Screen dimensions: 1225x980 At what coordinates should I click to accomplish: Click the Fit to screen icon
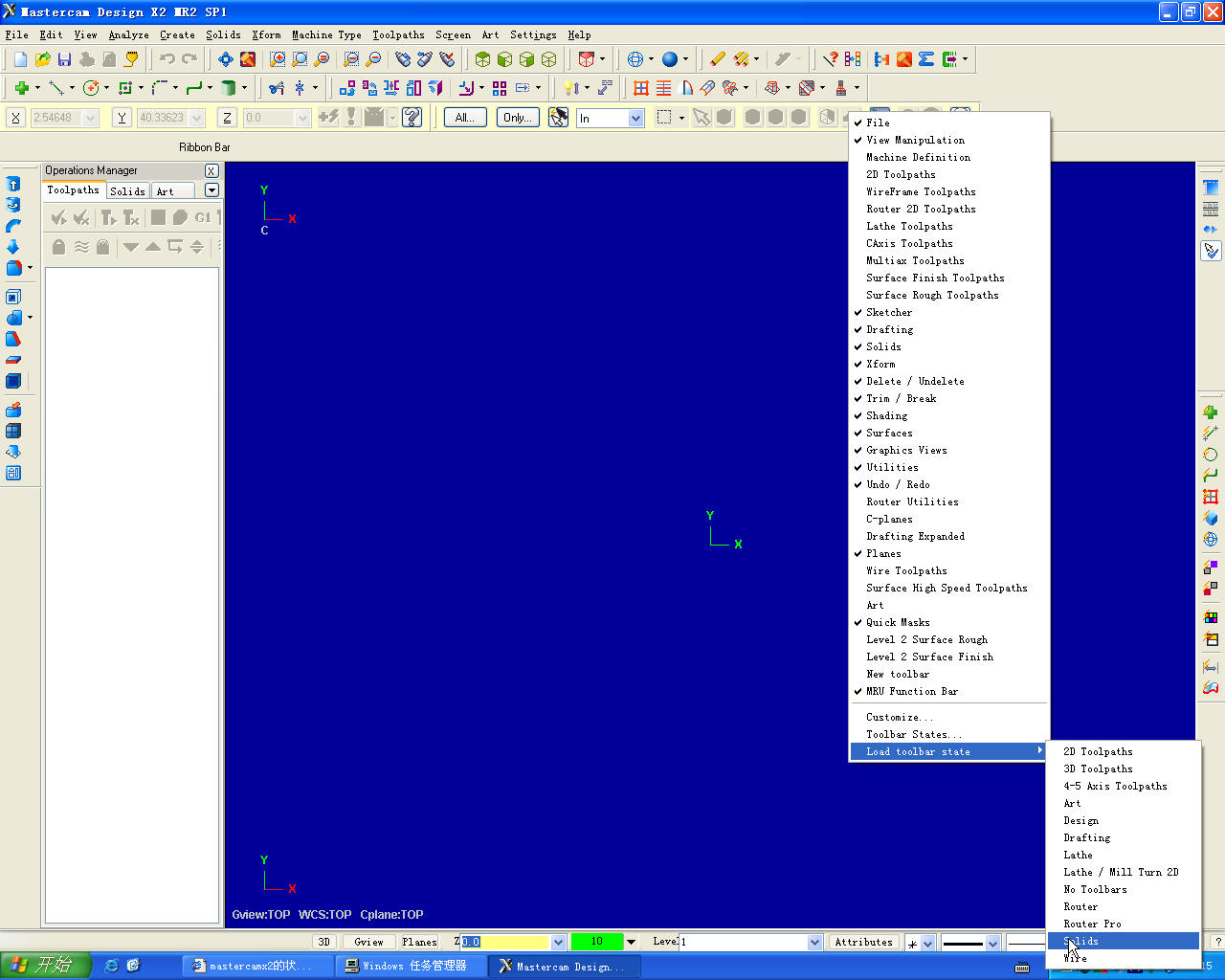click(x=225, y=59)
